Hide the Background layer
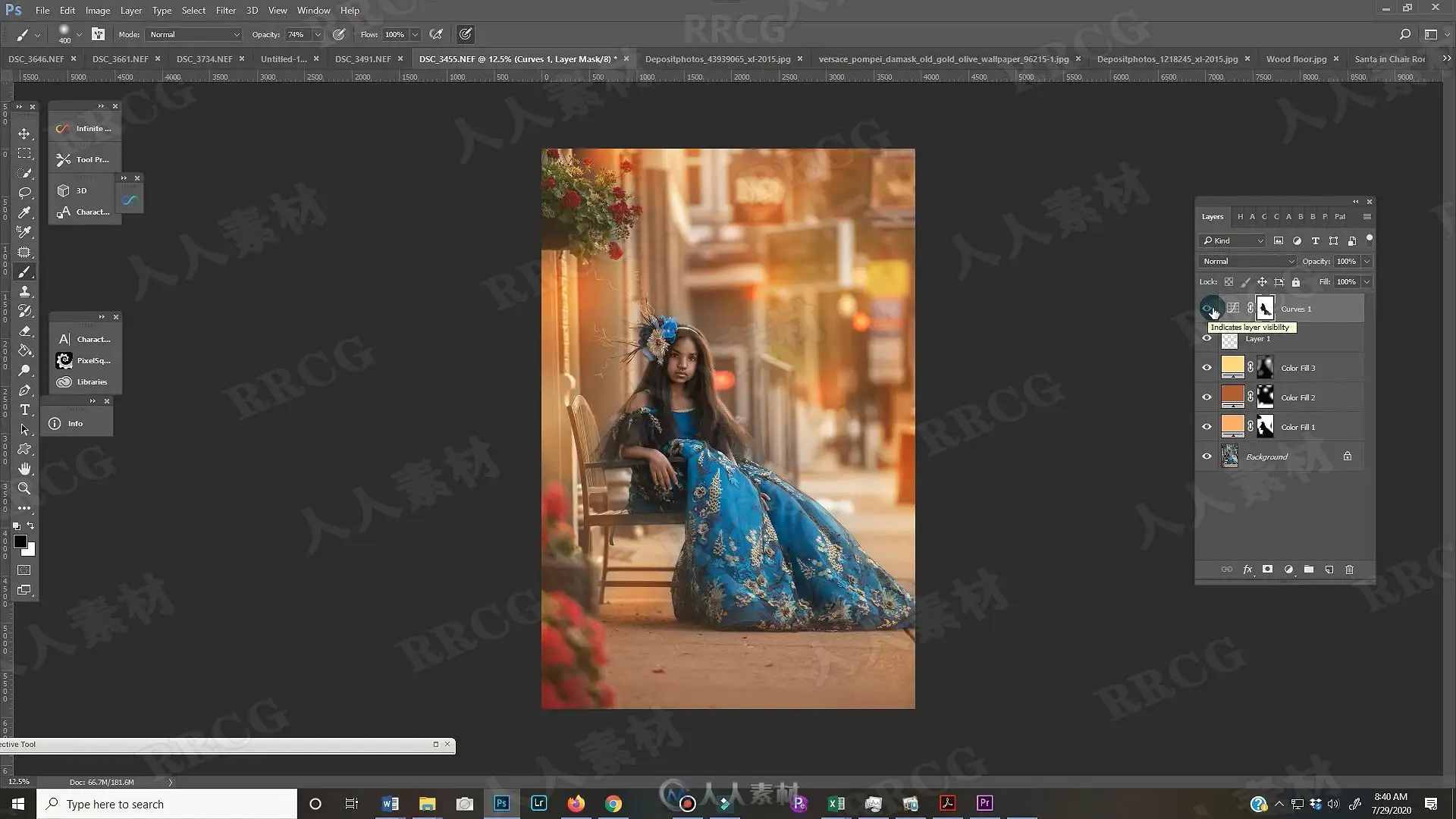Image resolution: width=1456 pixels, height=819 pixels. pos(1207,457)
